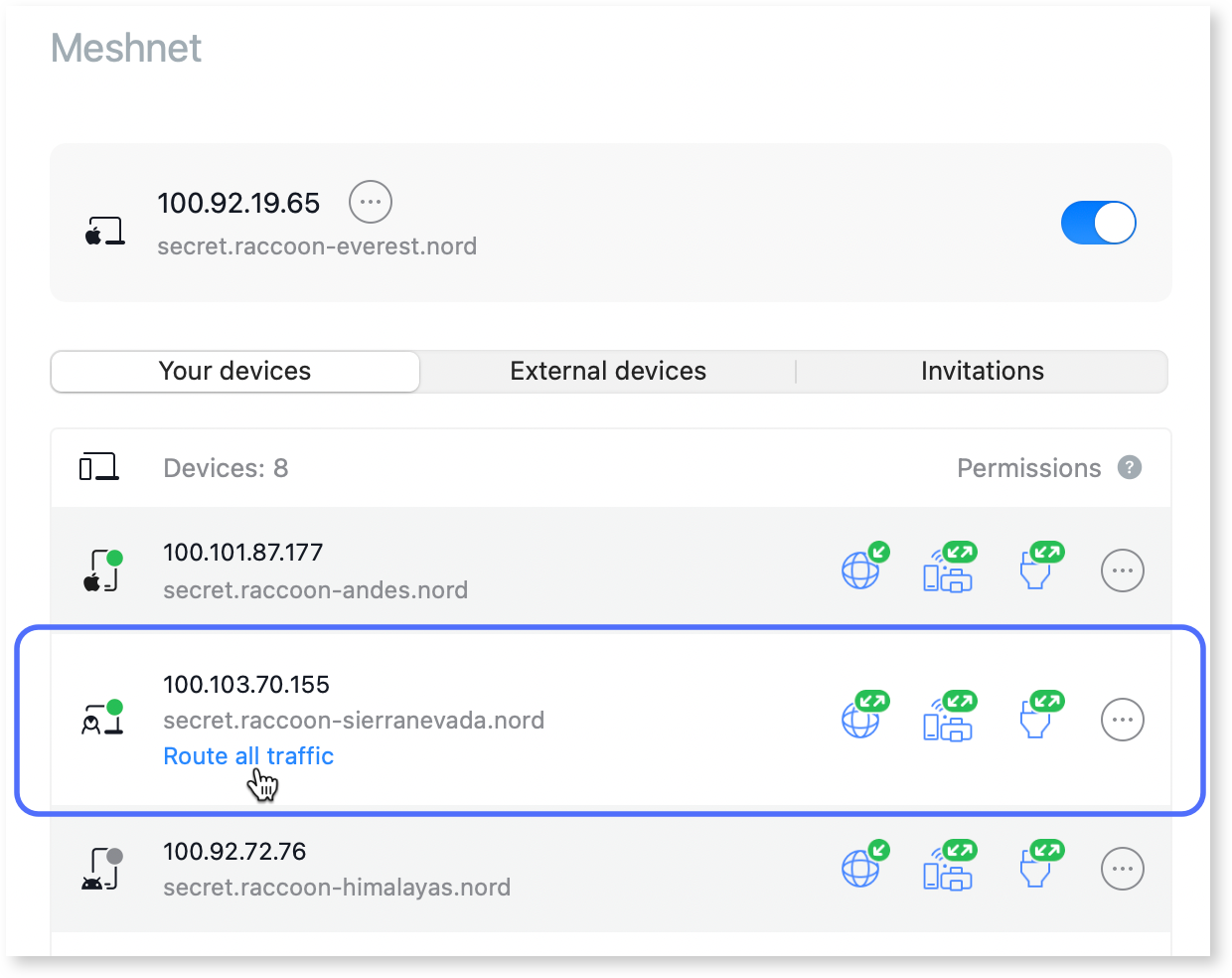The image size is (1232, 978).
Task: Open the three-dot menu on the himalayas row
Action: [x=1123, y=868]
